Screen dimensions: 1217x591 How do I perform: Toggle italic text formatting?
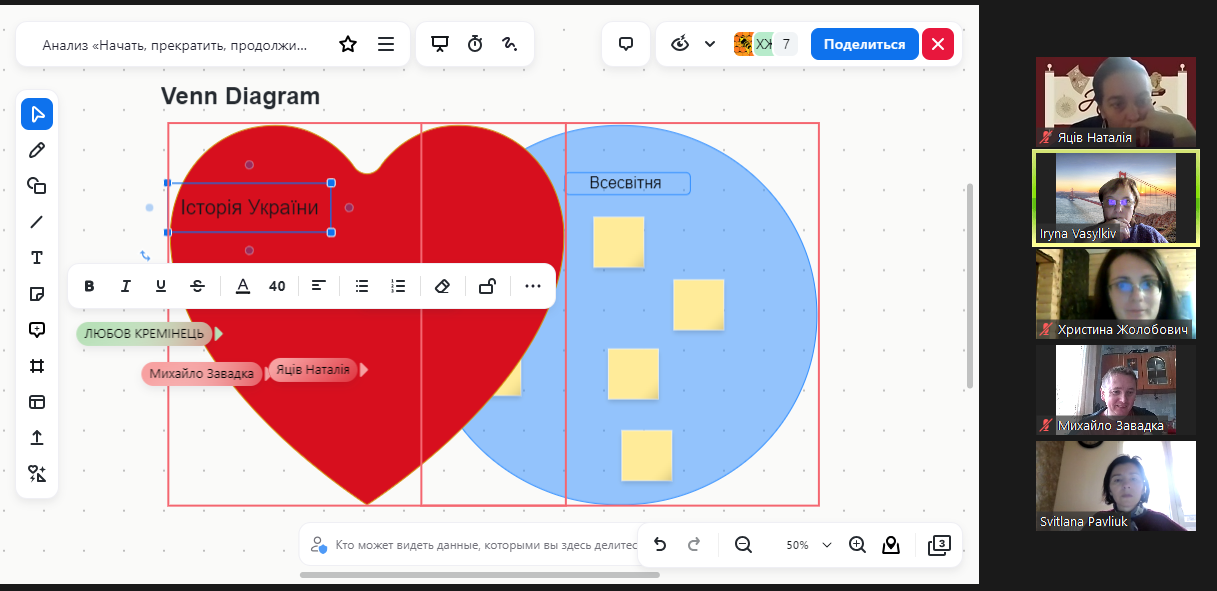(x=126, y=286)
